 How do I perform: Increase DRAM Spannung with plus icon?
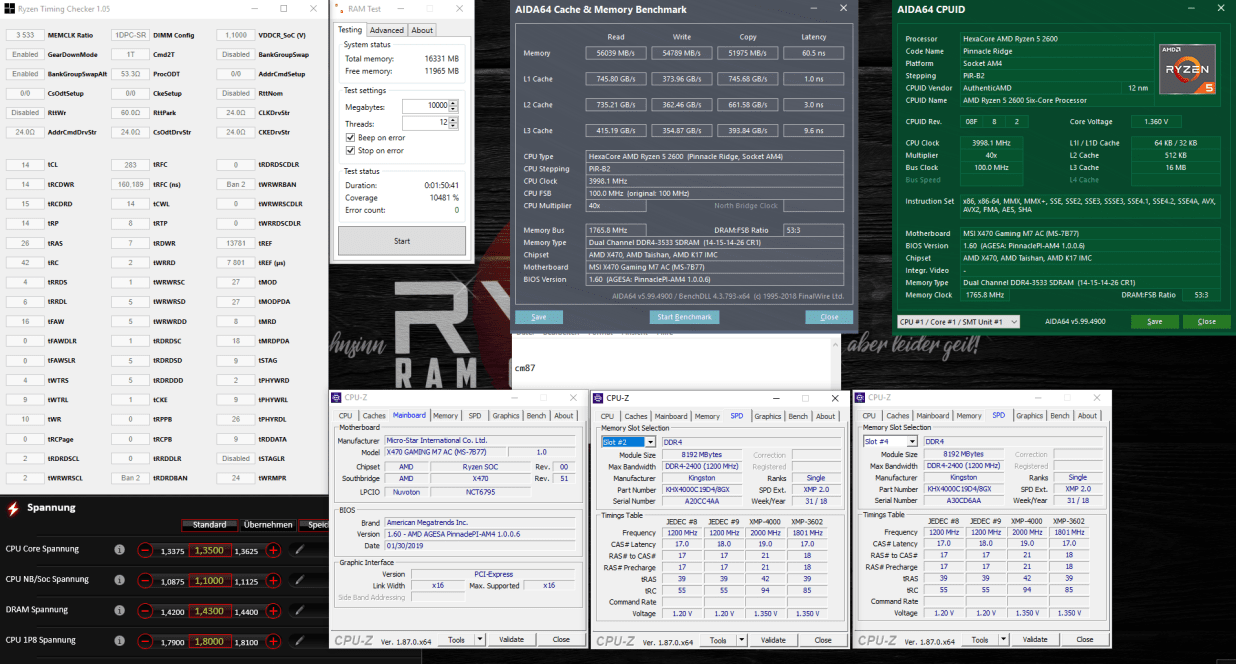275,610
